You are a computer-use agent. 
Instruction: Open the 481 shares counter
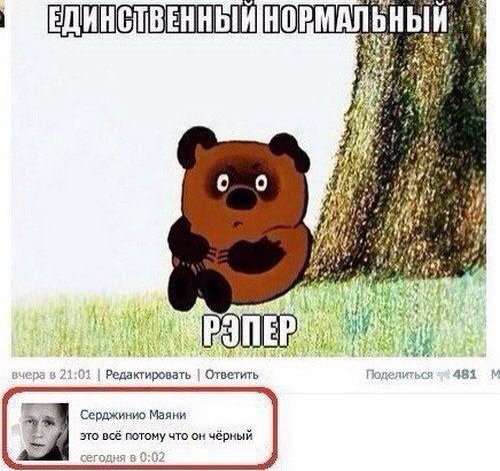coord(465,375)
